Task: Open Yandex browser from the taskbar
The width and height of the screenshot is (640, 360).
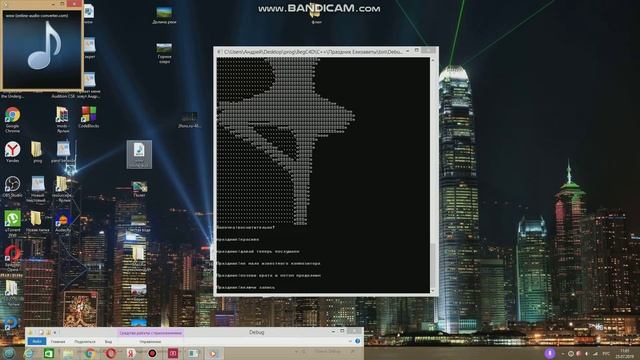Action: pos(131,353)
